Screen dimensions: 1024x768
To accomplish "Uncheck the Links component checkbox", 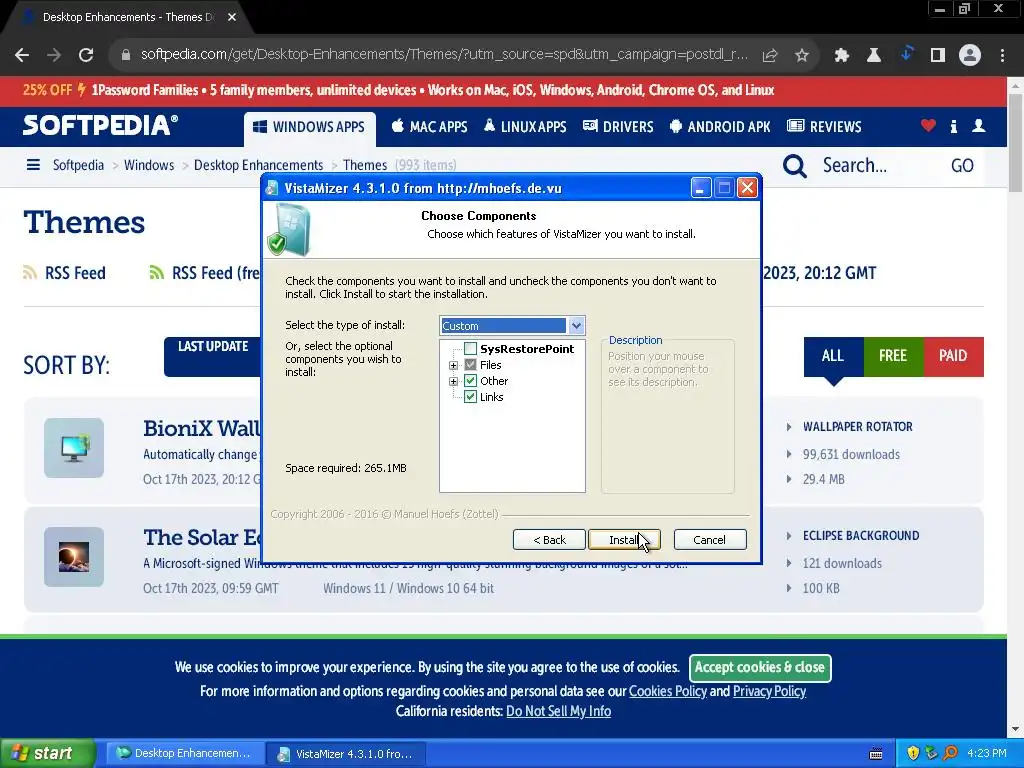I will (x=470, y=397).
